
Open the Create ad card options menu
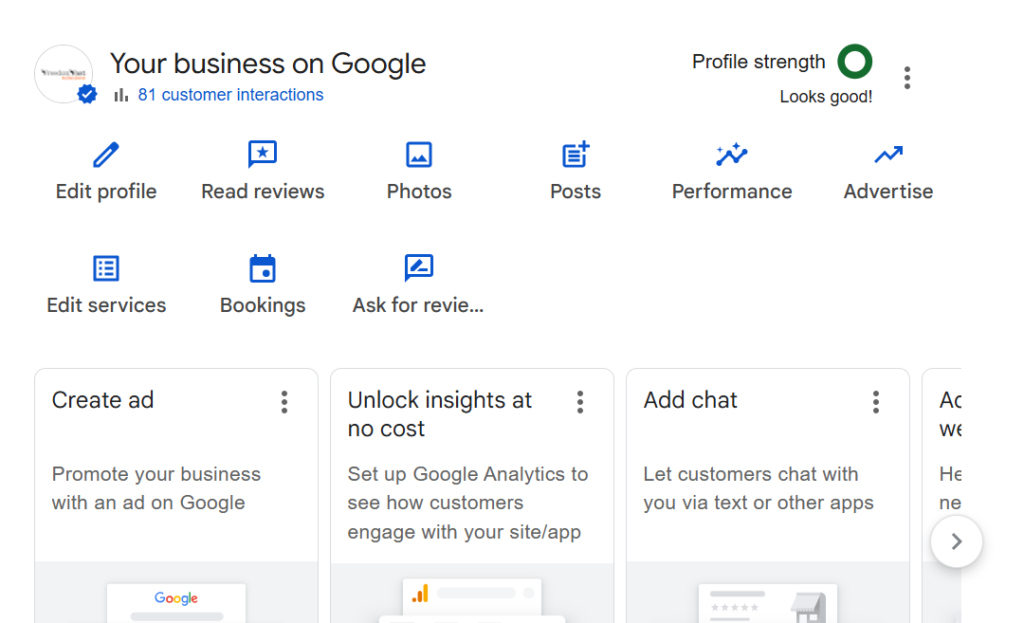pyautogui.click(x=284, y=402)
